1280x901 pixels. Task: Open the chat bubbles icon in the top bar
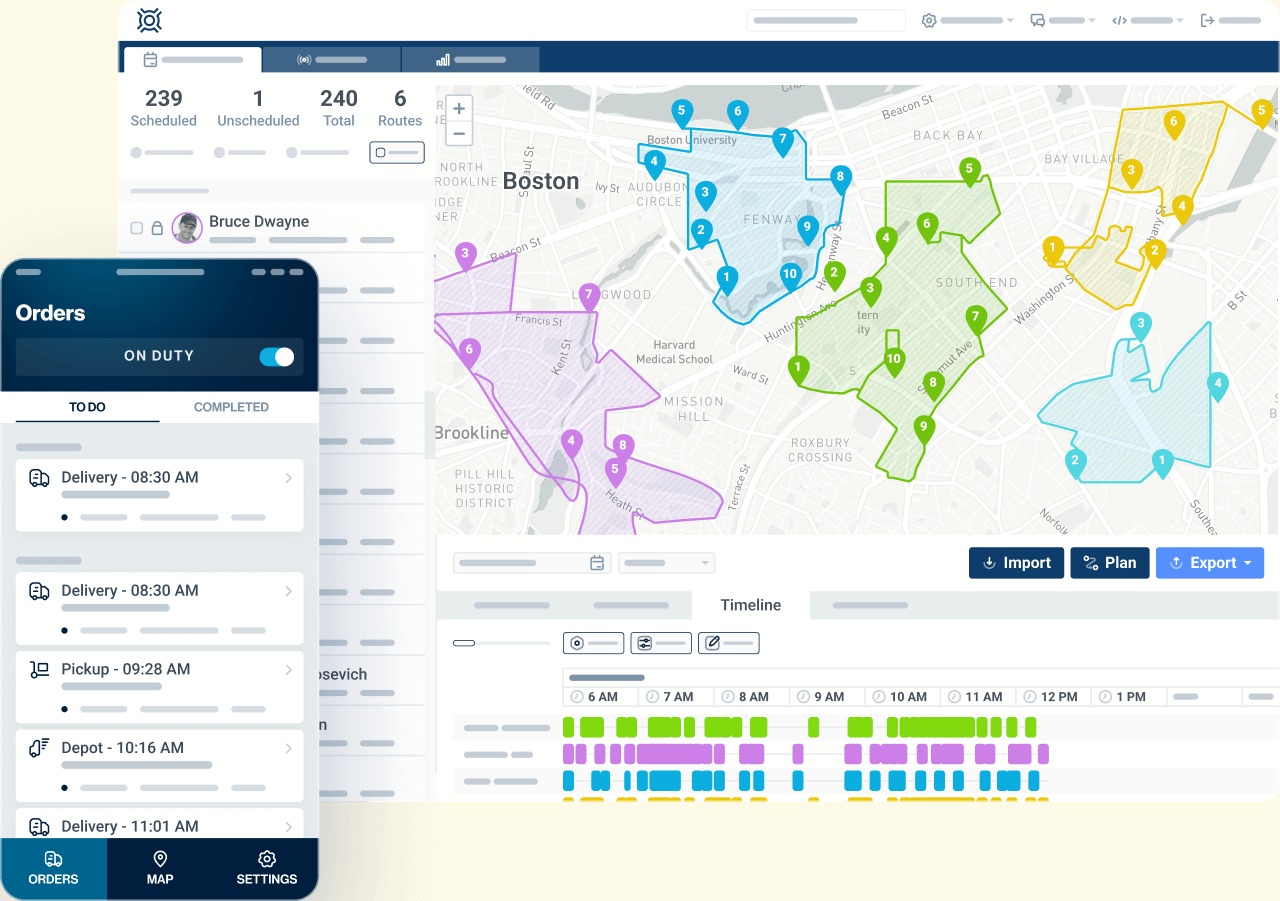(x=1038, y=20)
